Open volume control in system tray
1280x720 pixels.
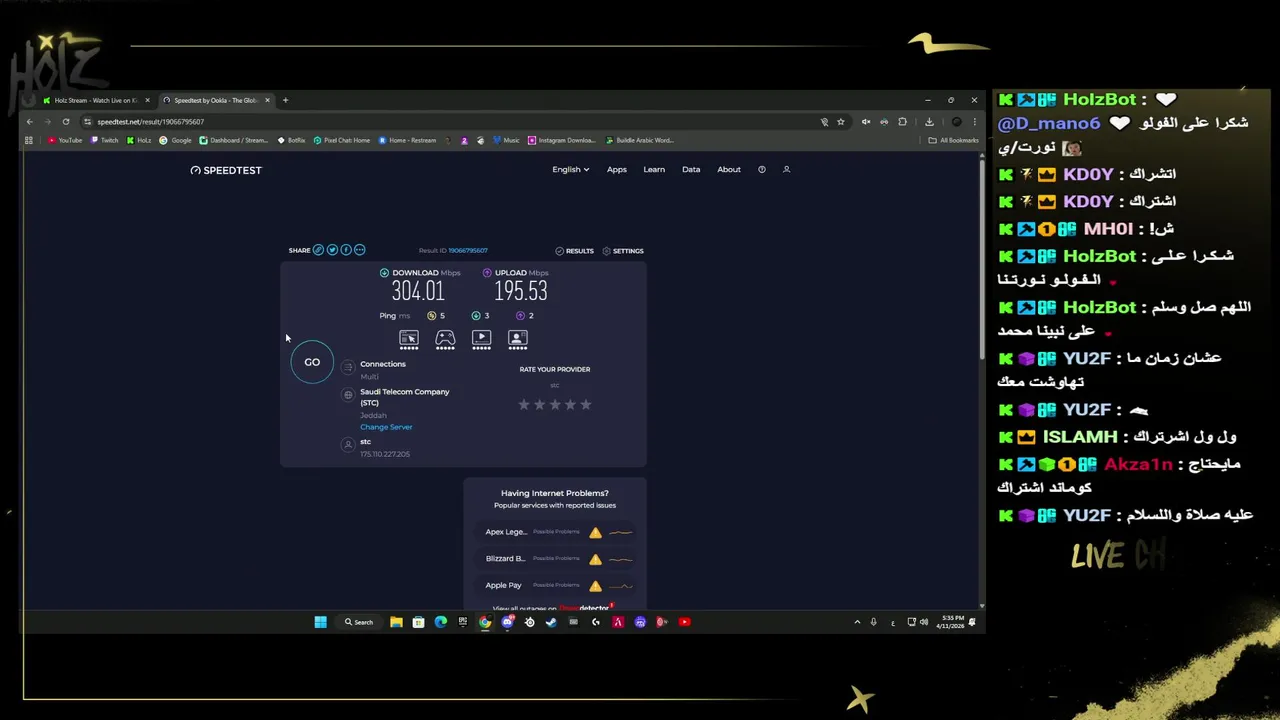click(923, 622)
